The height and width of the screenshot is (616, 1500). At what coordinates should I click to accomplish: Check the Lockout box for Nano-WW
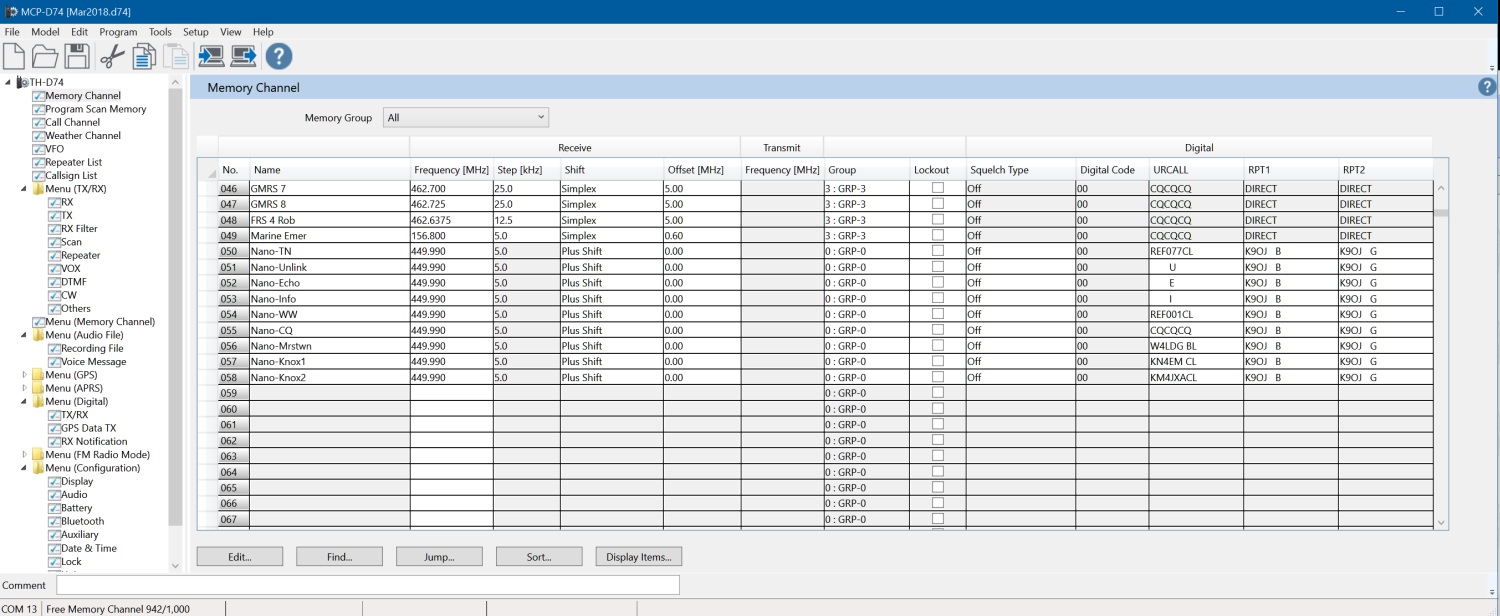[938, 314]
